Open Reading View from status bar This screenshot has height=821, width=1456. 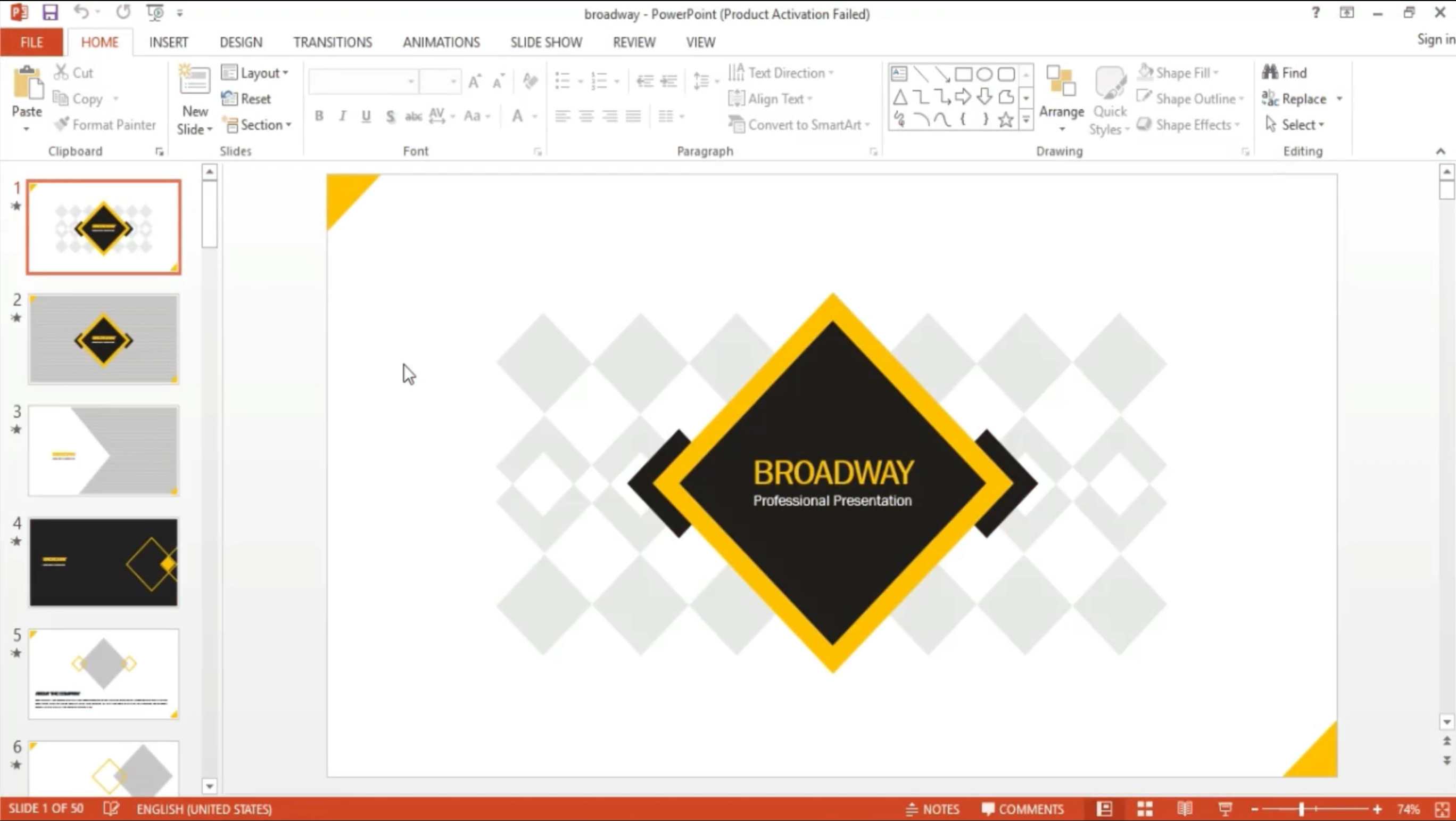point(1185,809)
